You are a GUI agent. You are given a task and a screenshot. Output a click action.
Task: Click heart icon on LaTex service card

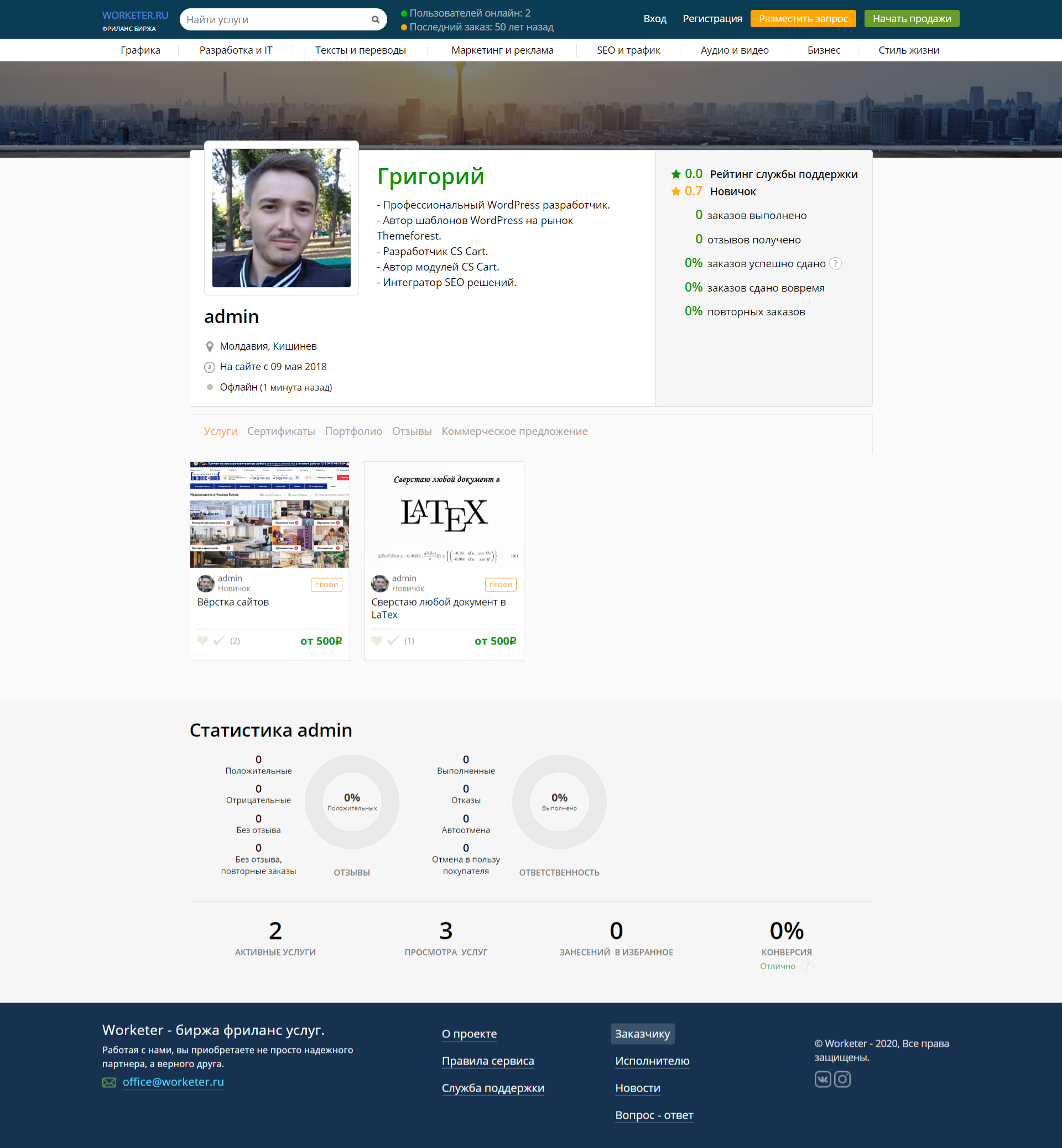pos(377,641)
